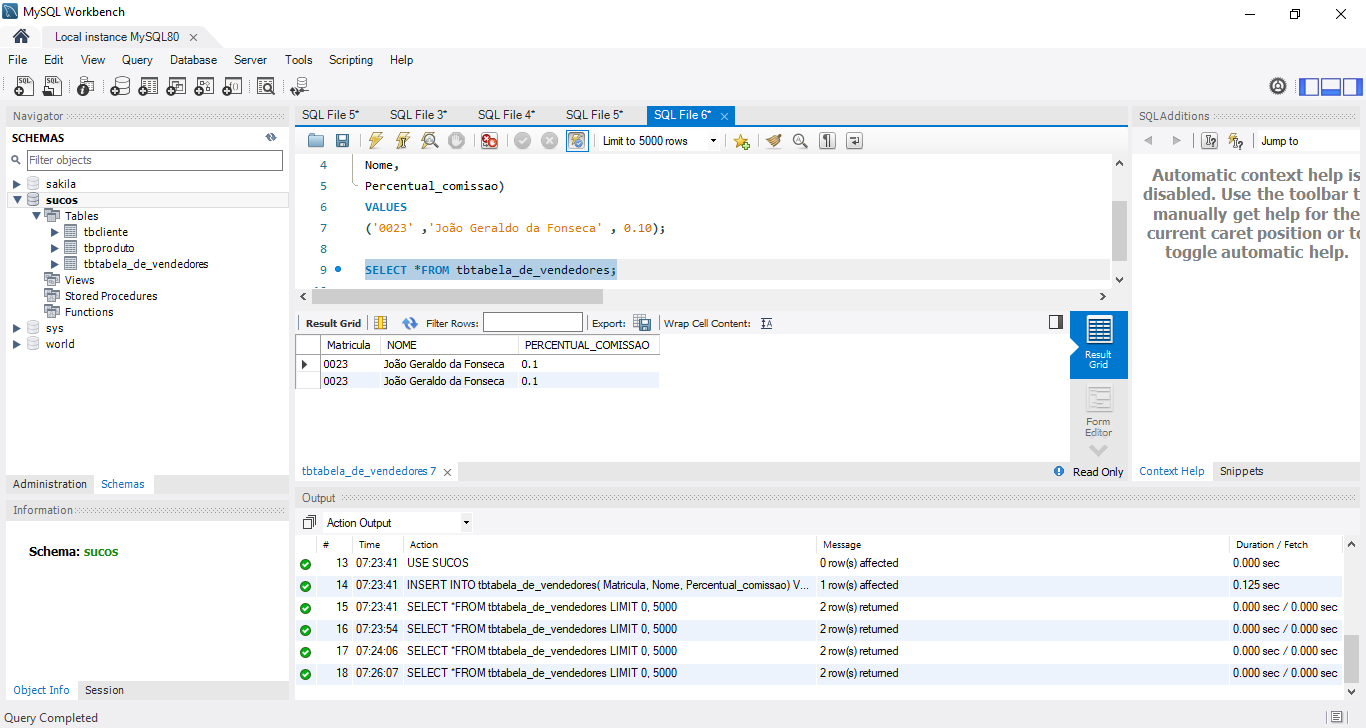Expand the world schema

coord(16,344)
